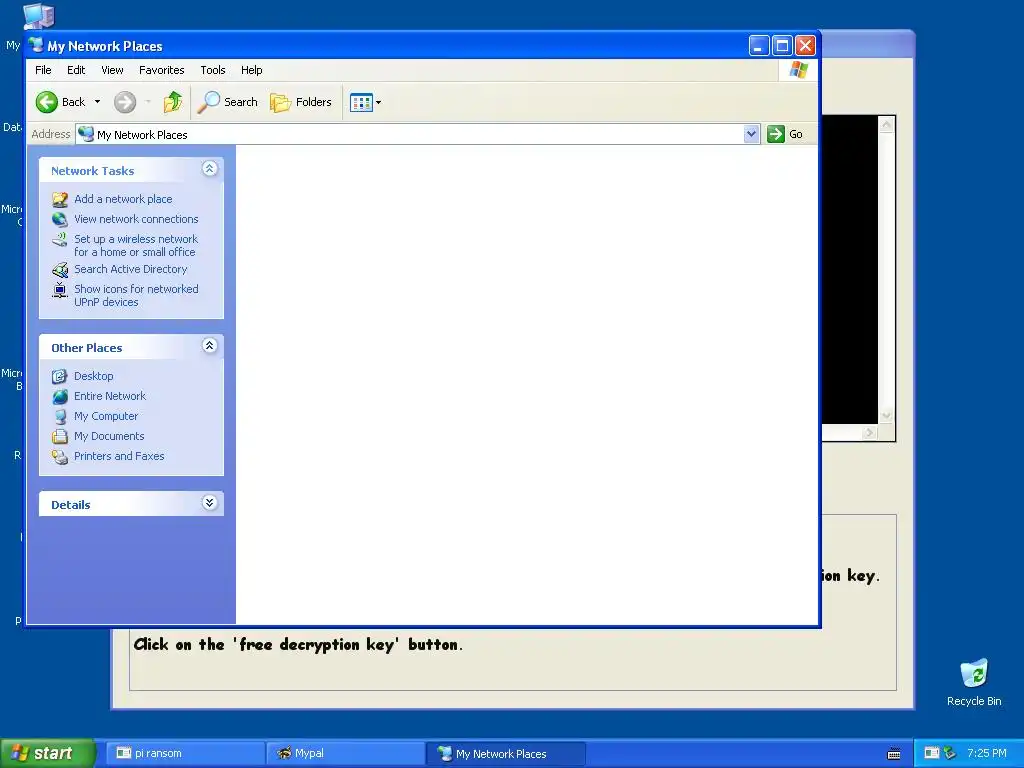Open My Computer from Other Places
The height and width of the screenshot is (768, 1024).
[106, 417]
